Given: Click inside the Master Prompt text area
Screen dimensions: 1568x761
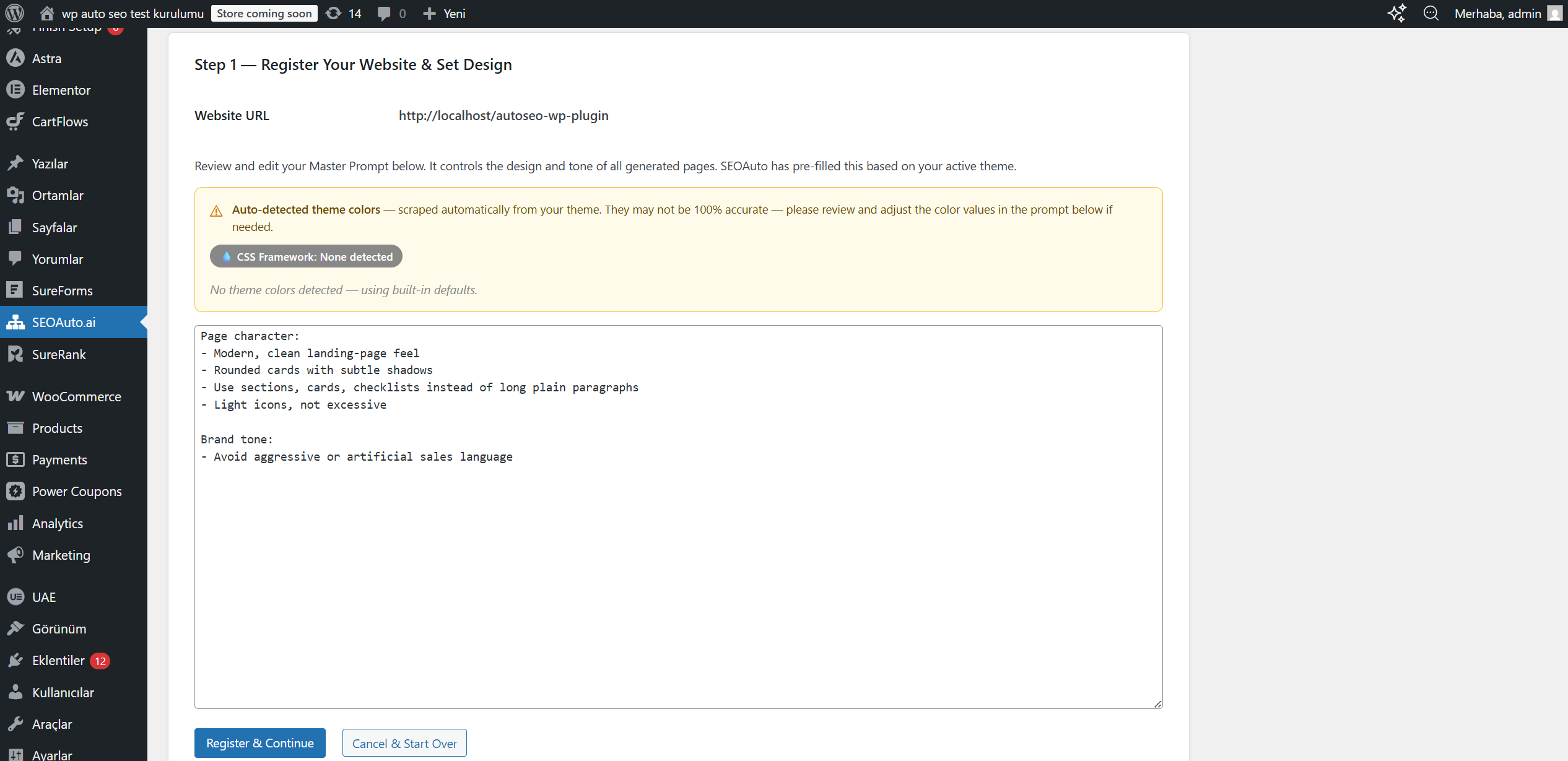Looking at the screenshot, I should pos(678,520).
